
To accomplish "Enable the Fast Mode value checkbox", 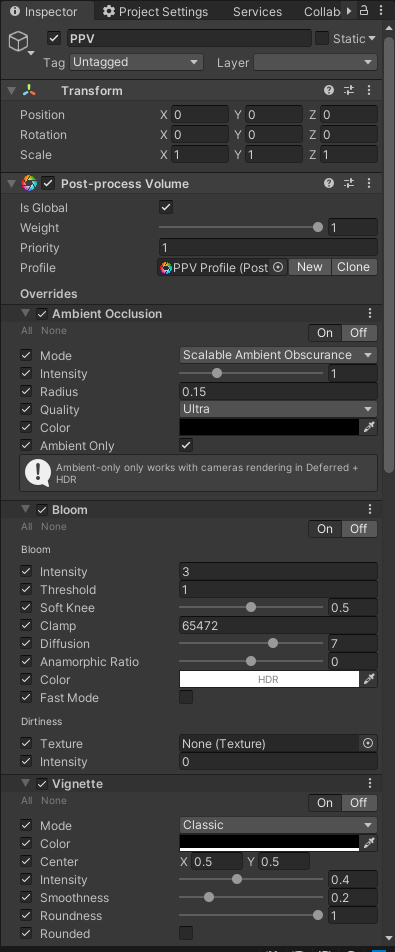I will pos(186,697).
